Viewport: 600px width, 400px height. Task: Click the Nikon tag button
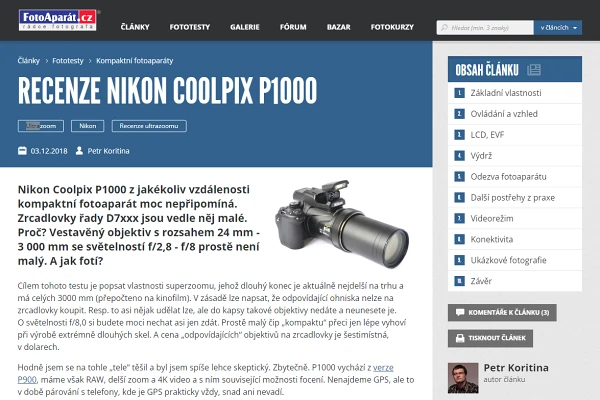[x=88, y=126]
